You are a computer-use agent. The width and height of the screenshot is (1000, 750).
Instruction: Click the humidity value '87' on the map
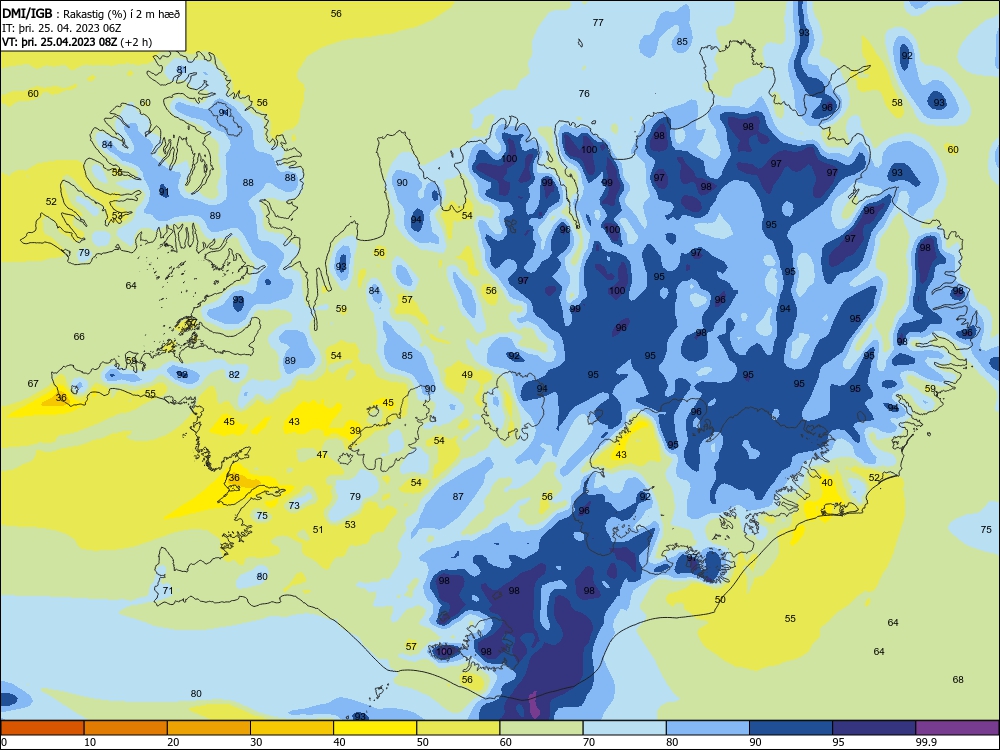coord(458,497)
